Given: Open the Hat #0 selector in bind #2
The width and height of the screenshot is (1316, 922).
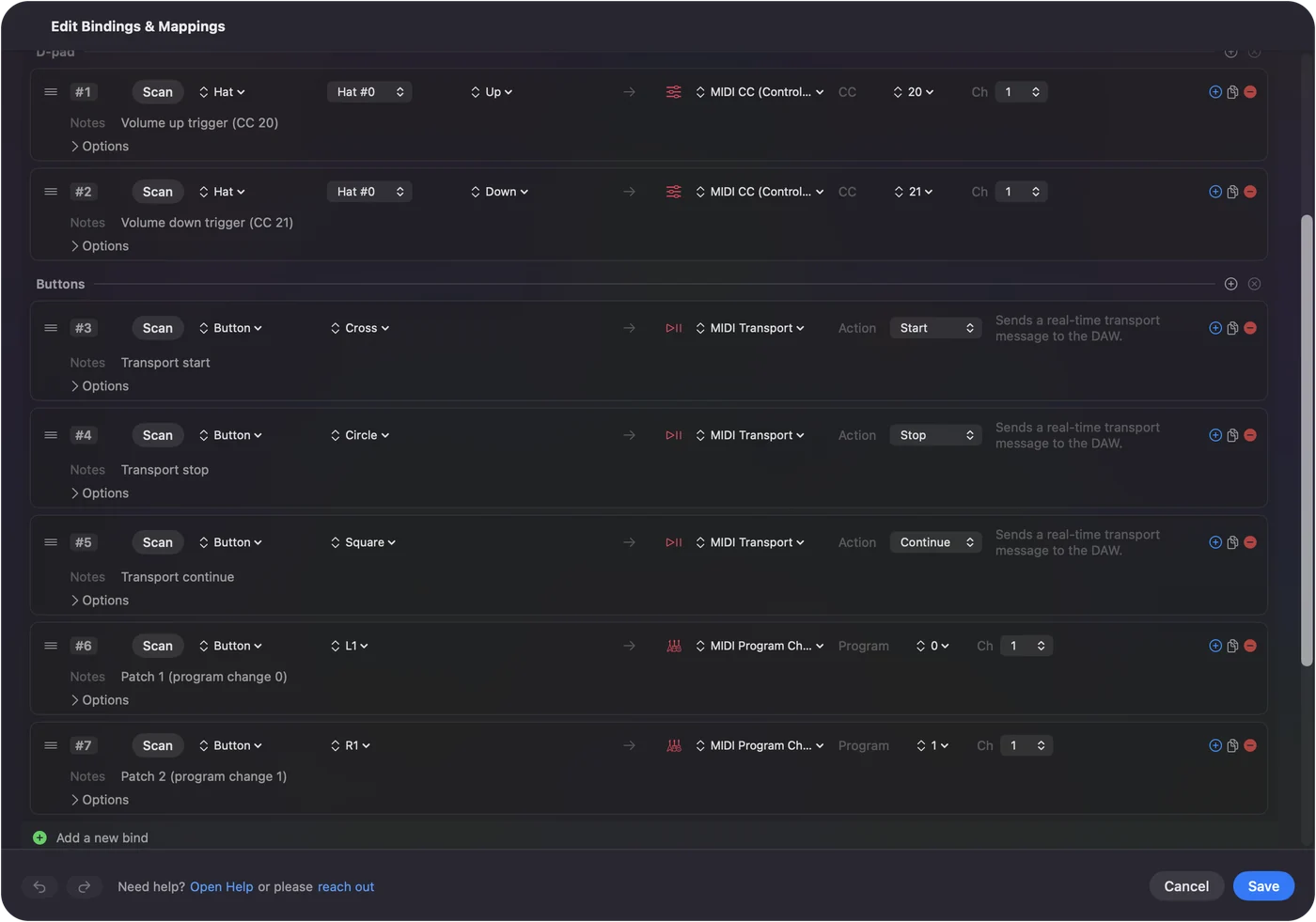Looking at the screenshot, I should pos(369,192).
